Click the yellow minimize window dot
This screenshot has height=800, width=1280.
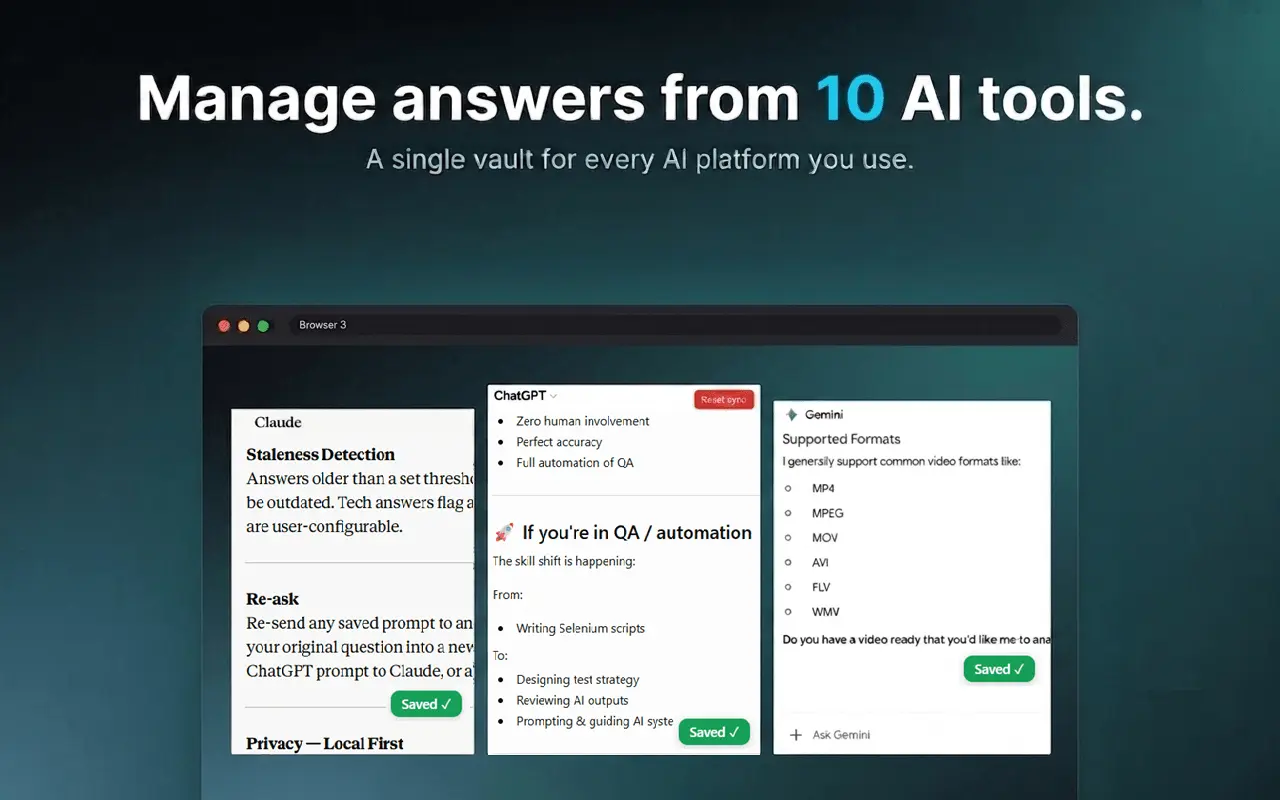coord(244,326)
